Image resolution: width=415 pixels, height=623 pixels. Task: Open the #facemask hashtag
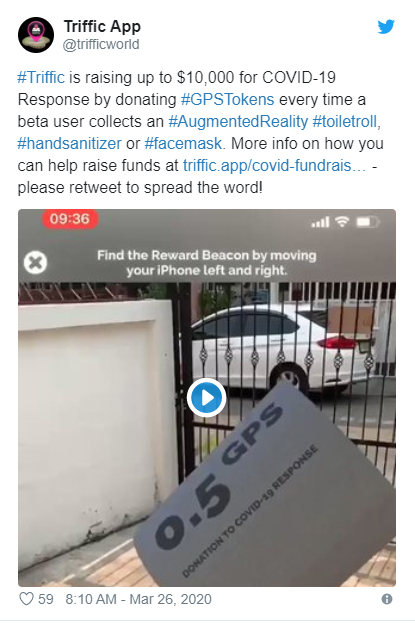coord(183,143)
